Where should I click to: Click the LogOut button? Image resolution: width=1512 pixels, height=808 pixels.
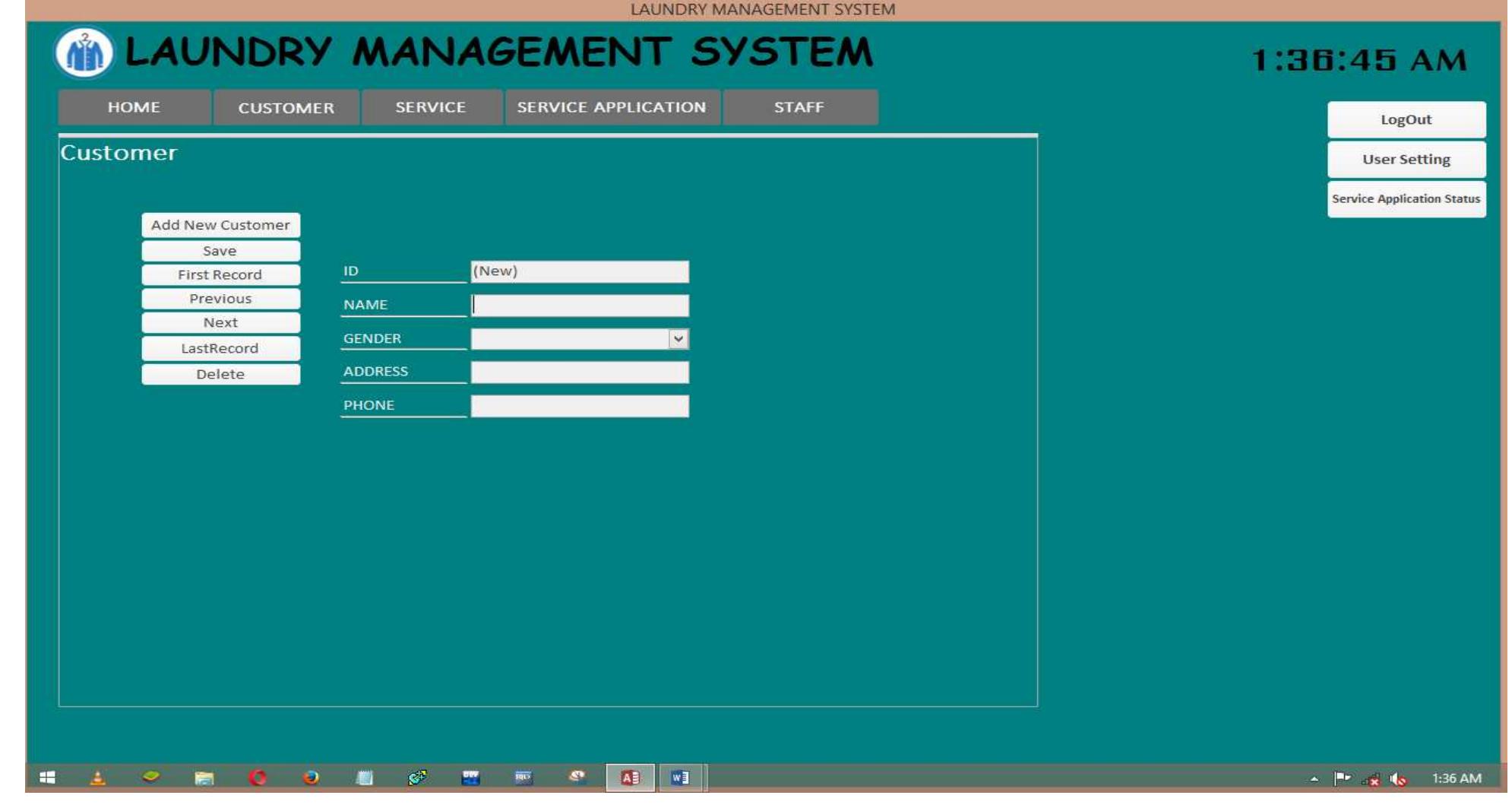pos(1406,119)
